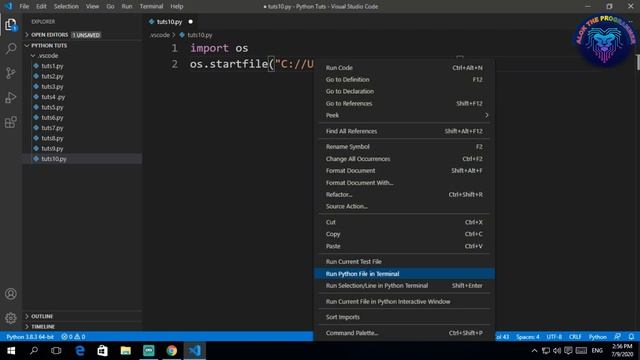Select the tuts10.py editor tab
The width and height of the screenshot is (640, 360).
pyautogui.click(x=171, y=22)
